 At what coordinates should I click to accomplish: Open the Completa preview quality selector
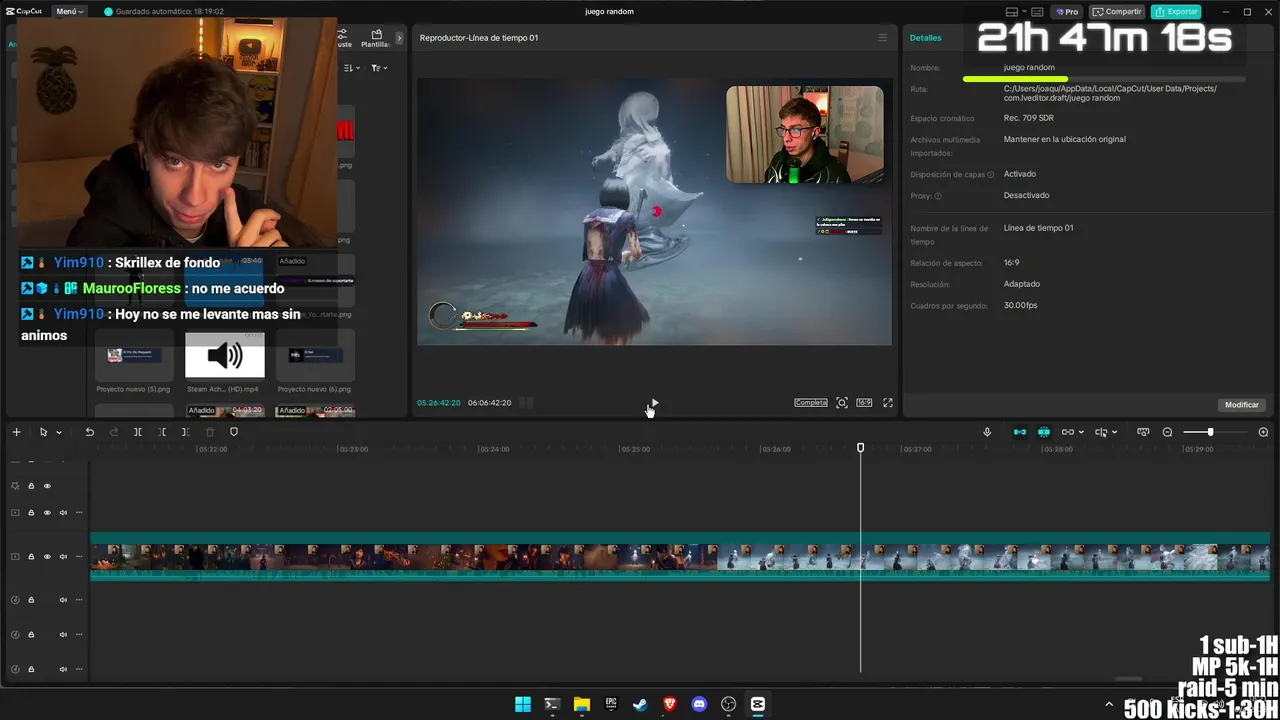pos(811,403)
